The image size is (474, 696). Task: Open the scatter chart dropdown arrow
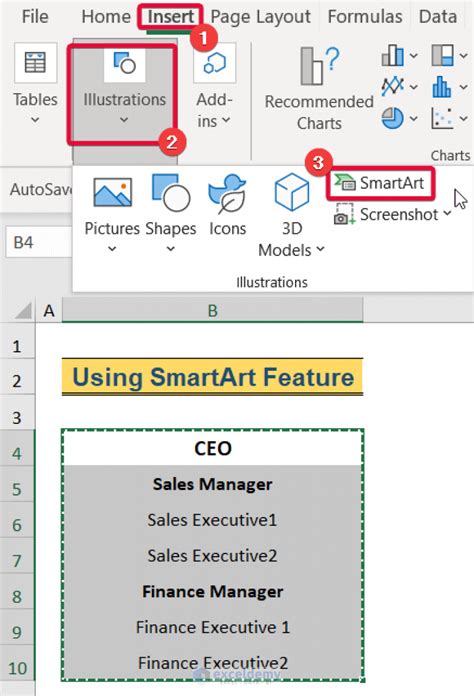coord(463,119)
